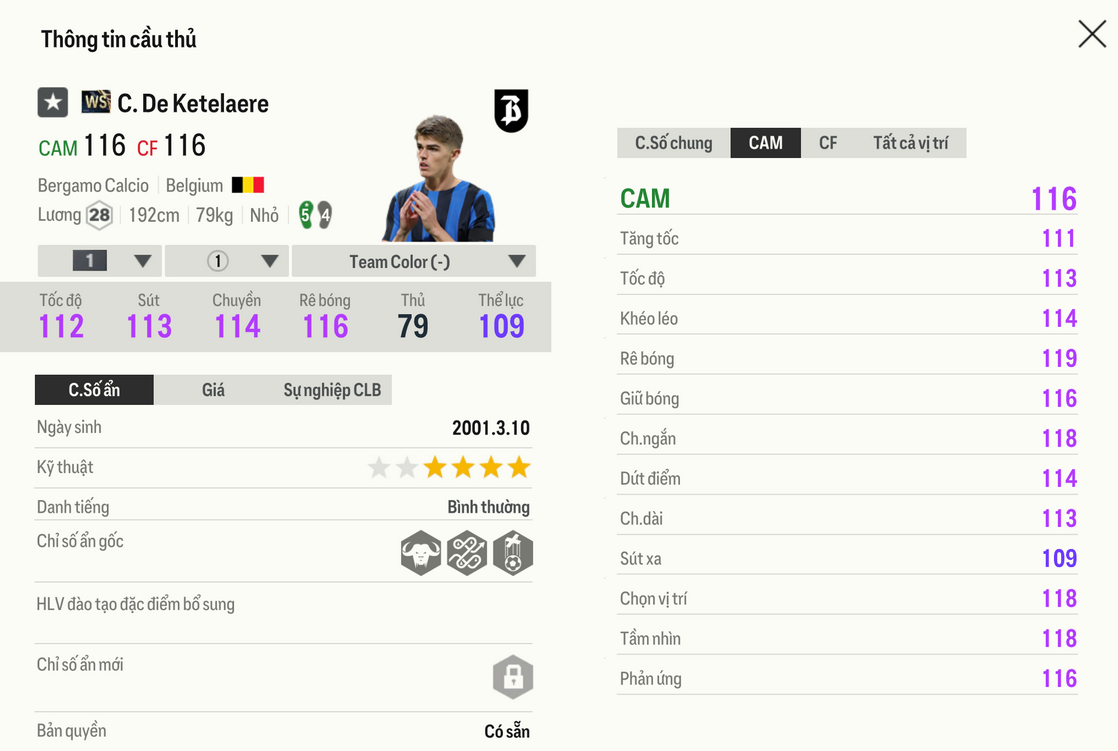Click the Bergamo Calcio club crest
This screenshot has width=1118, height=751.
point(511,110)
